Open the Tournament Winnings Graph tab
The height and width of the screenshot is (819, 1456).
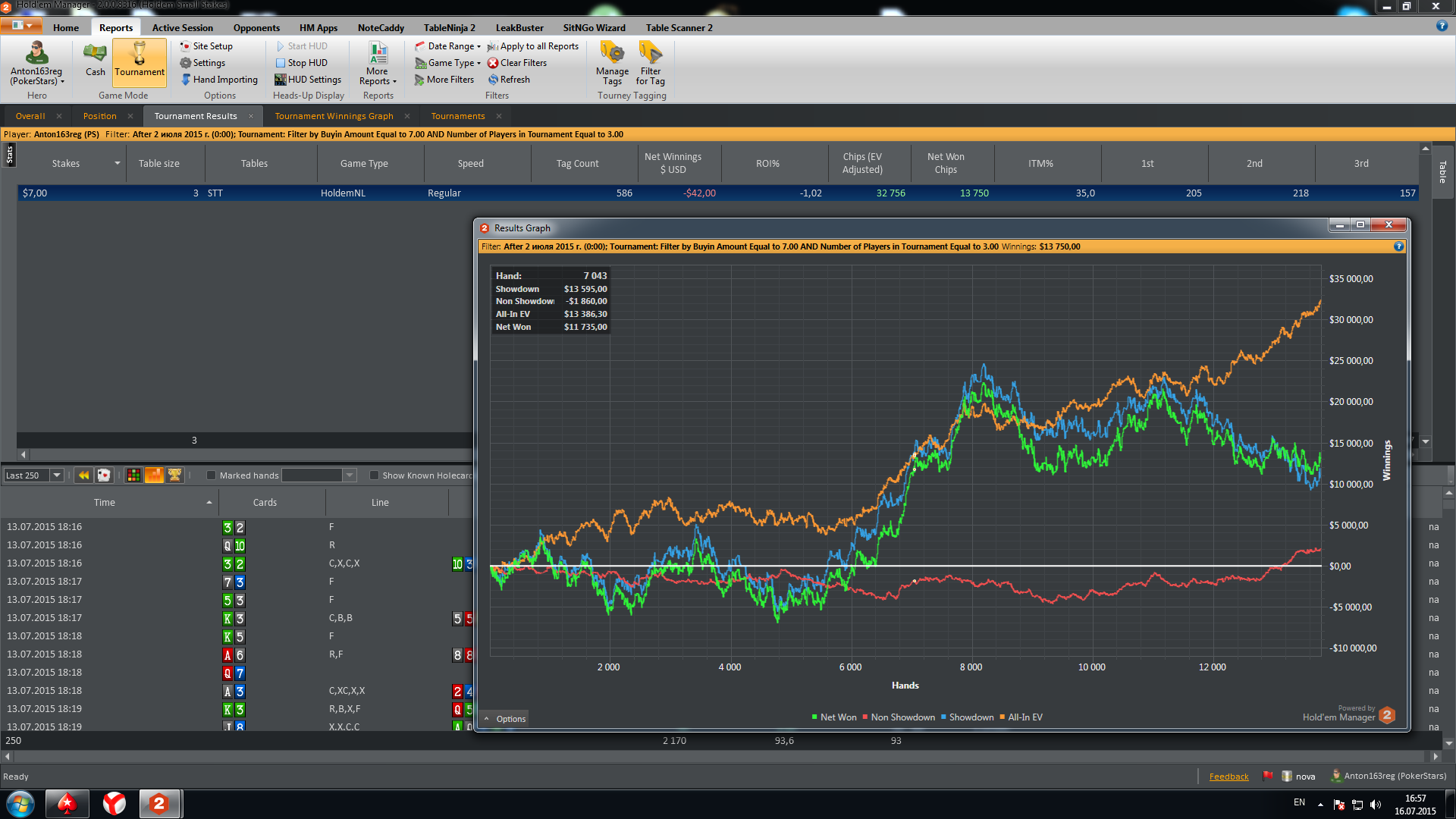334,116
